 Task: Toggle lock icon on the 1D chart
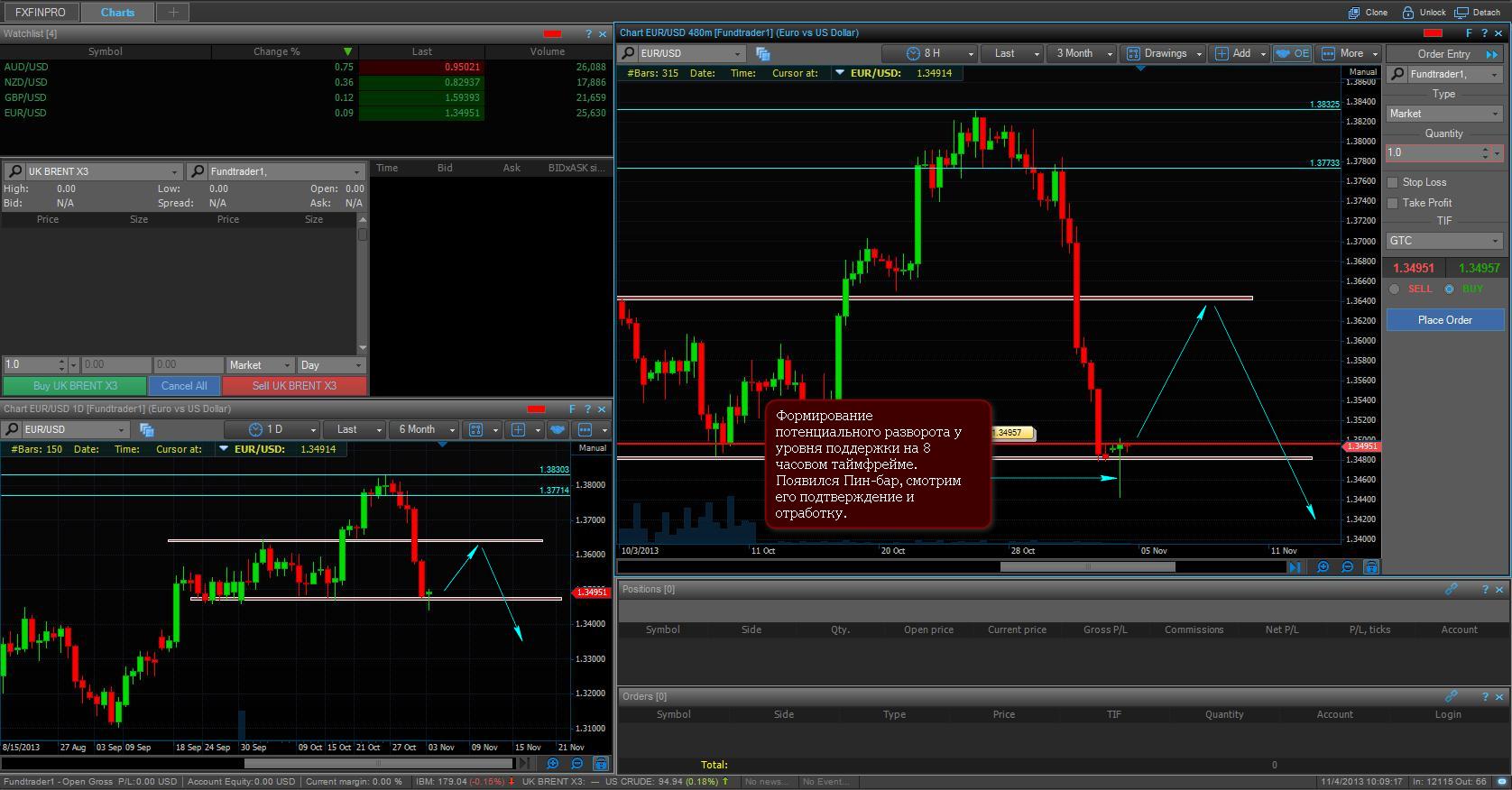[x=601, y=764]
